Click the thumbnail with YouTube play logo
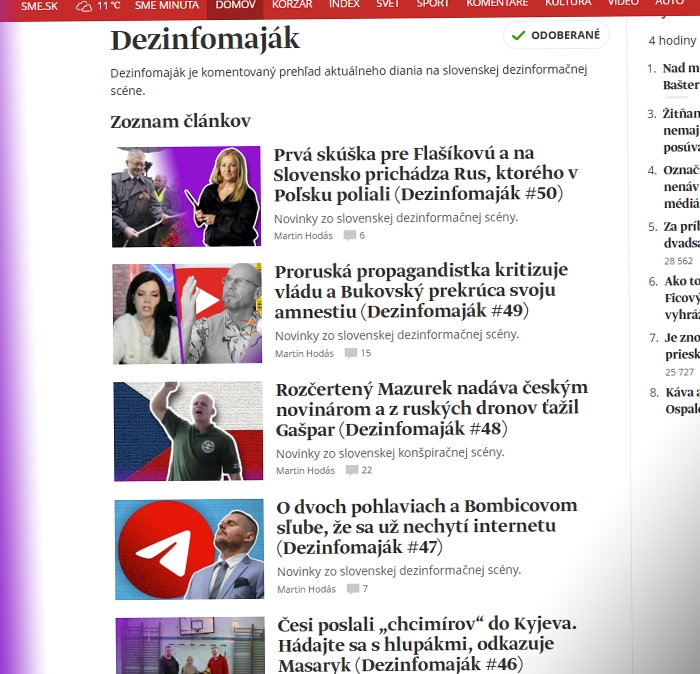The image size is (700, 674). tap(187, 313)
